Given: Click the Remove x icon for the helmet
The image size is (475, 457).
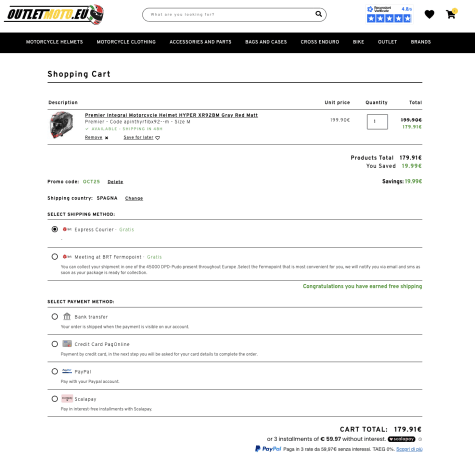Looking at the screenshot, I should [x=106, y=138].
